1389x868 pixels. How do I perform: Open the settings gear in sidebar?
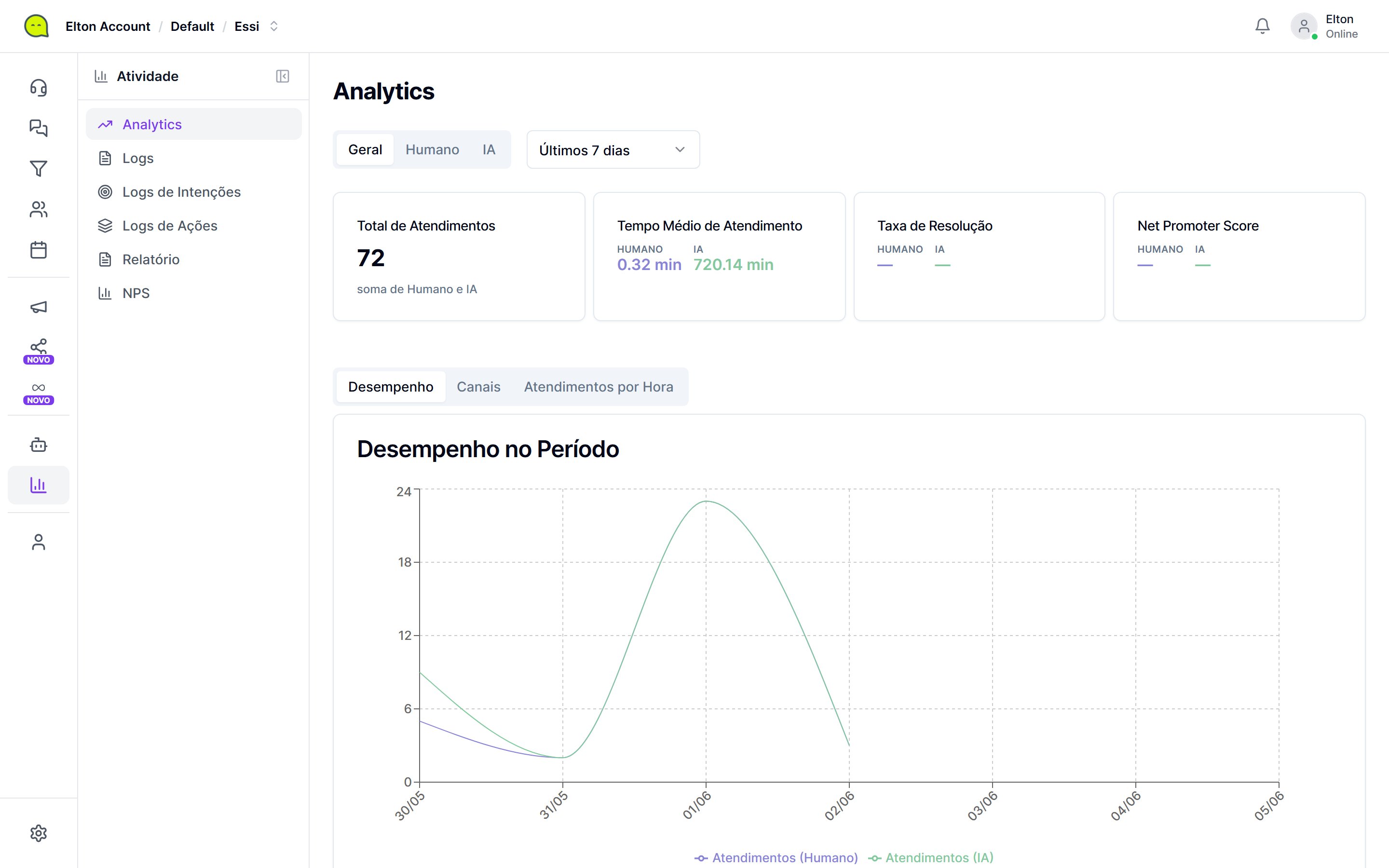pyautogui.click(x=39, y=833)
